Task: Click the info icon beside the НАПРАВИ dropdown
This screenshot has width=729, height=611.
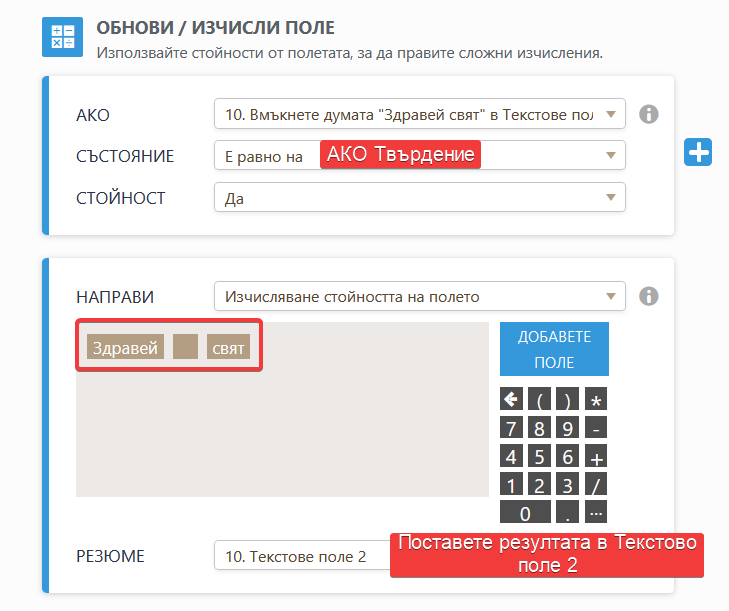Action: click(x=648, y=296)
